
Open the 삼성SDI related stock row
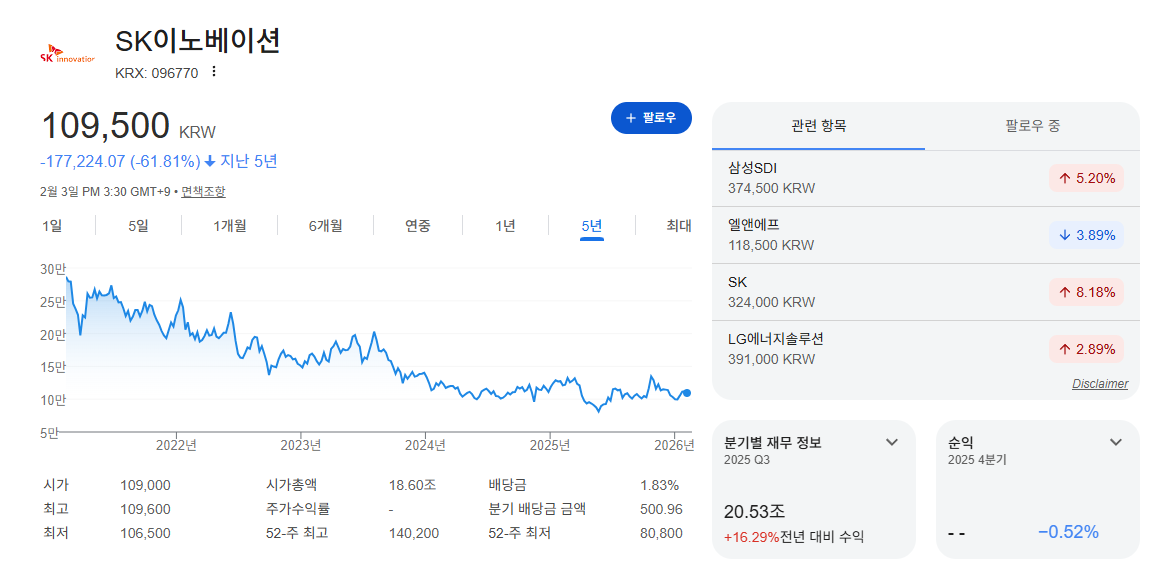pyautogui.click(x=926, y=178)
